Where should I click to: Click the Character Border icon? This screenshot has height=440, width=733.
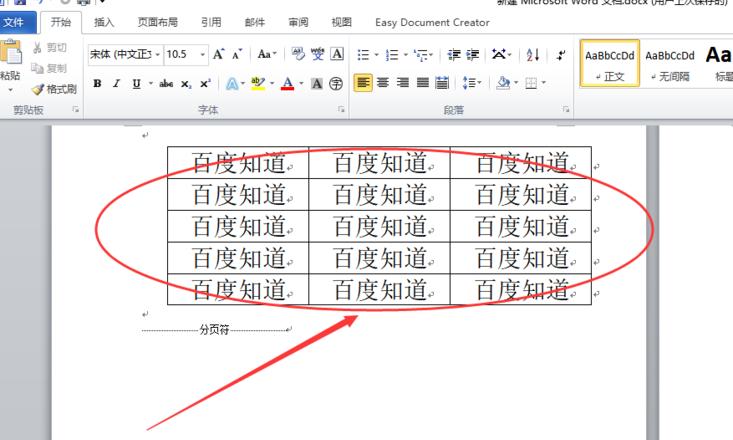[x=337, y=54]
